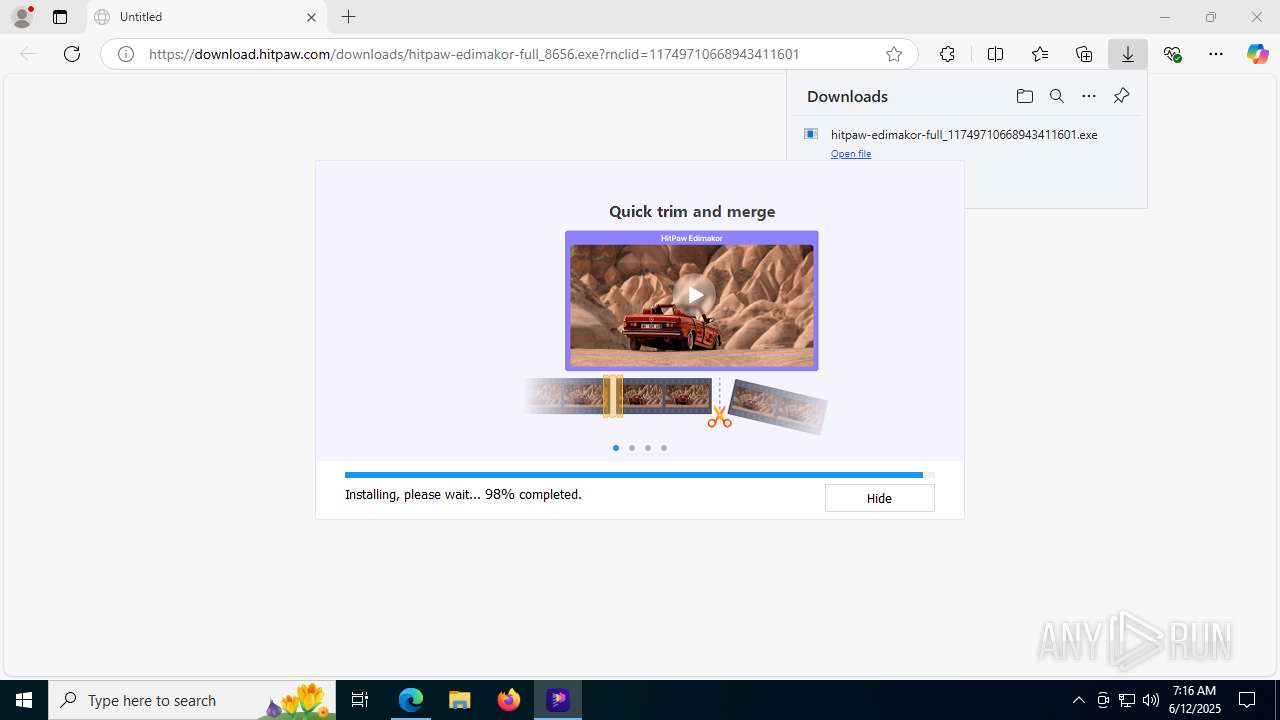This screenshot has width=1280, height=720.
Task: Click the taskbar search box
Action: 192,700
